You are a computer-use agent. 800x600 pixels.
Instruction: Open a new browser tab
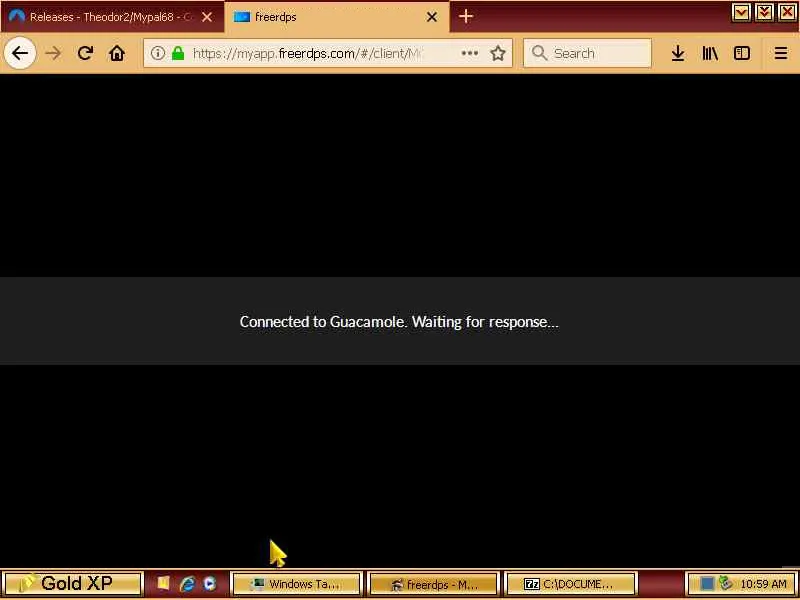pos(466,17)
